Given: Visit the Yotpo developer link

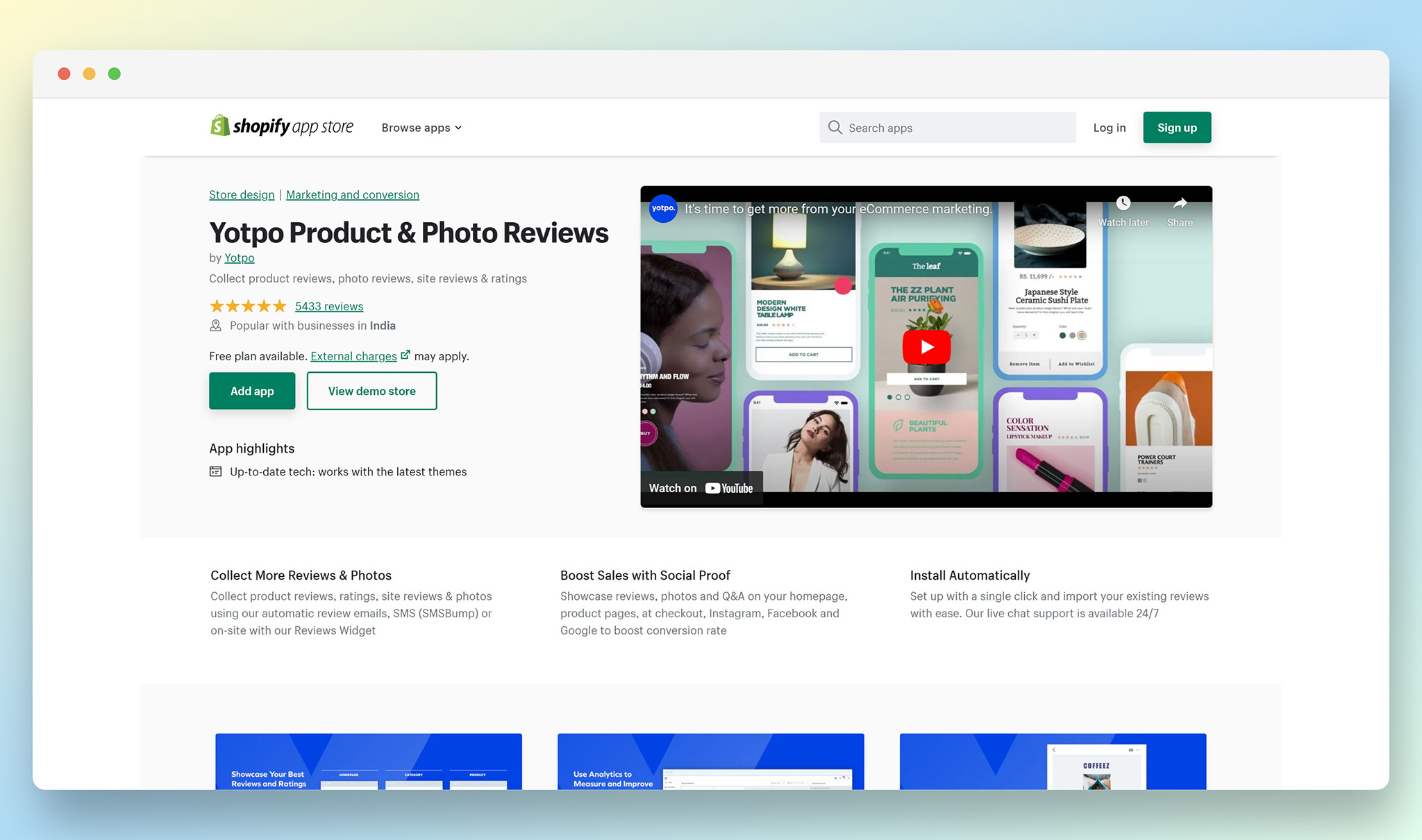Looking at the screenshot, I should [239, 258].
